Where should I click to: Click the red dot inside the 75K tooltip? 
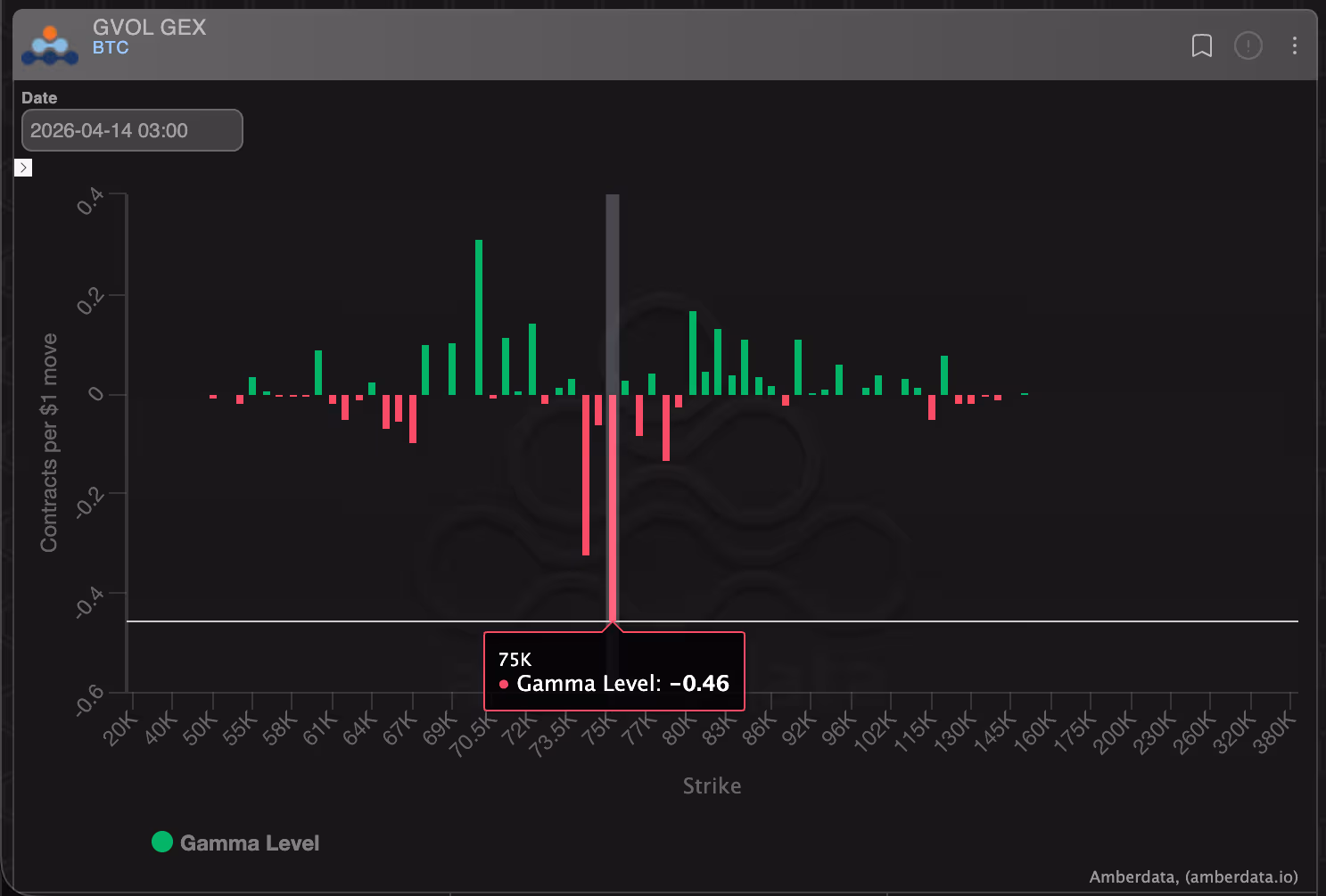[x=505, y=684]
